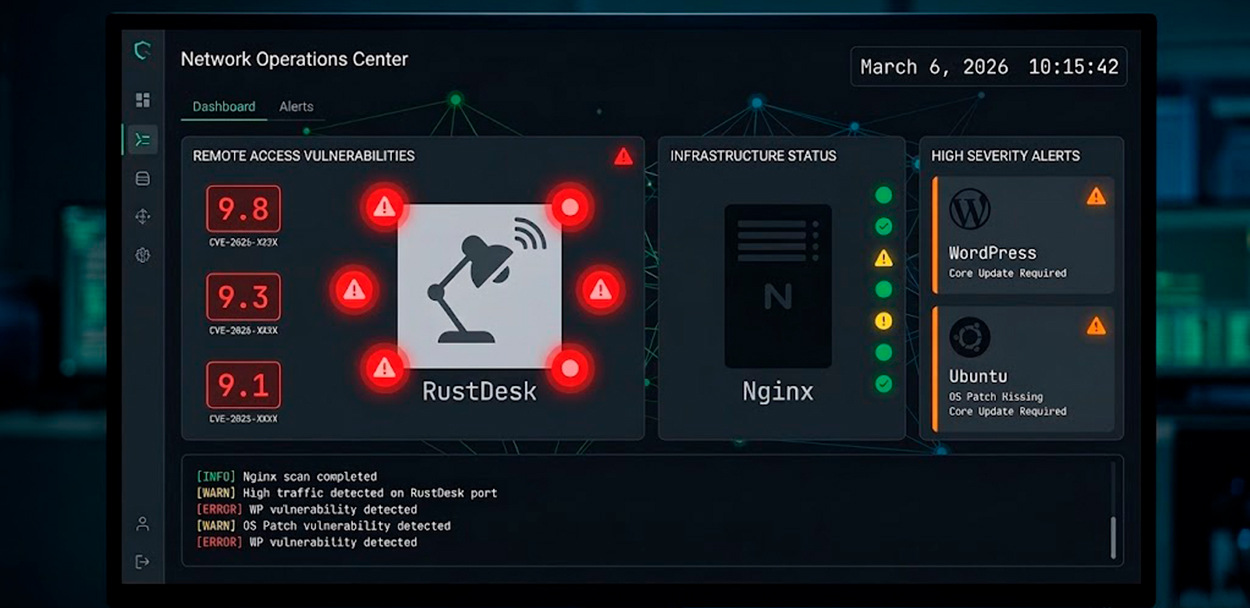This screenshot has height=608, width=1250.
Task: Toggle the yellow warning indicator in Infrastructure Status
Action: (882, 259)
